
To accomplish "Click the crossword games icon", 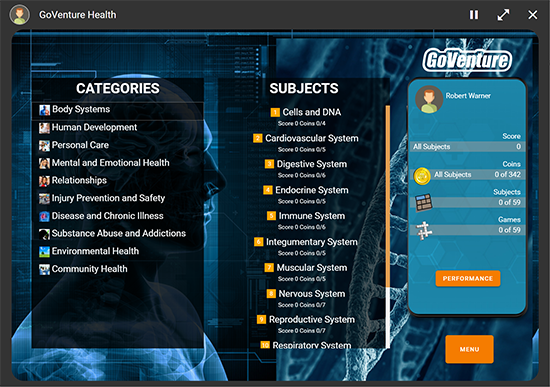I will pos(424,231).
